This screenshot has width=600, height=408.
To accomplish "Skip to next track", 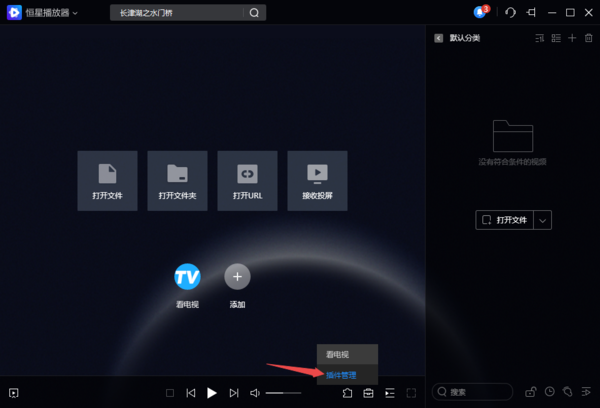I will point(234,393).
